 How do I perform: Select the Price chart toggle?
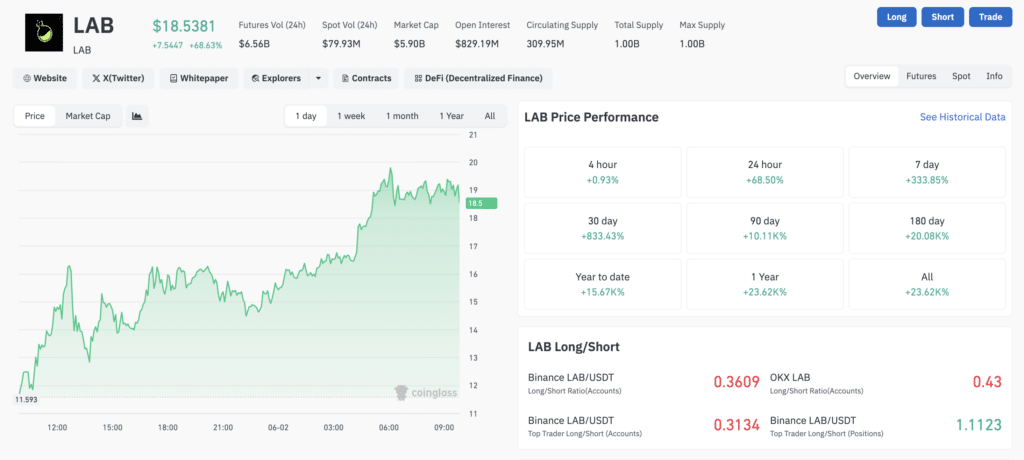tap(35, 116)
